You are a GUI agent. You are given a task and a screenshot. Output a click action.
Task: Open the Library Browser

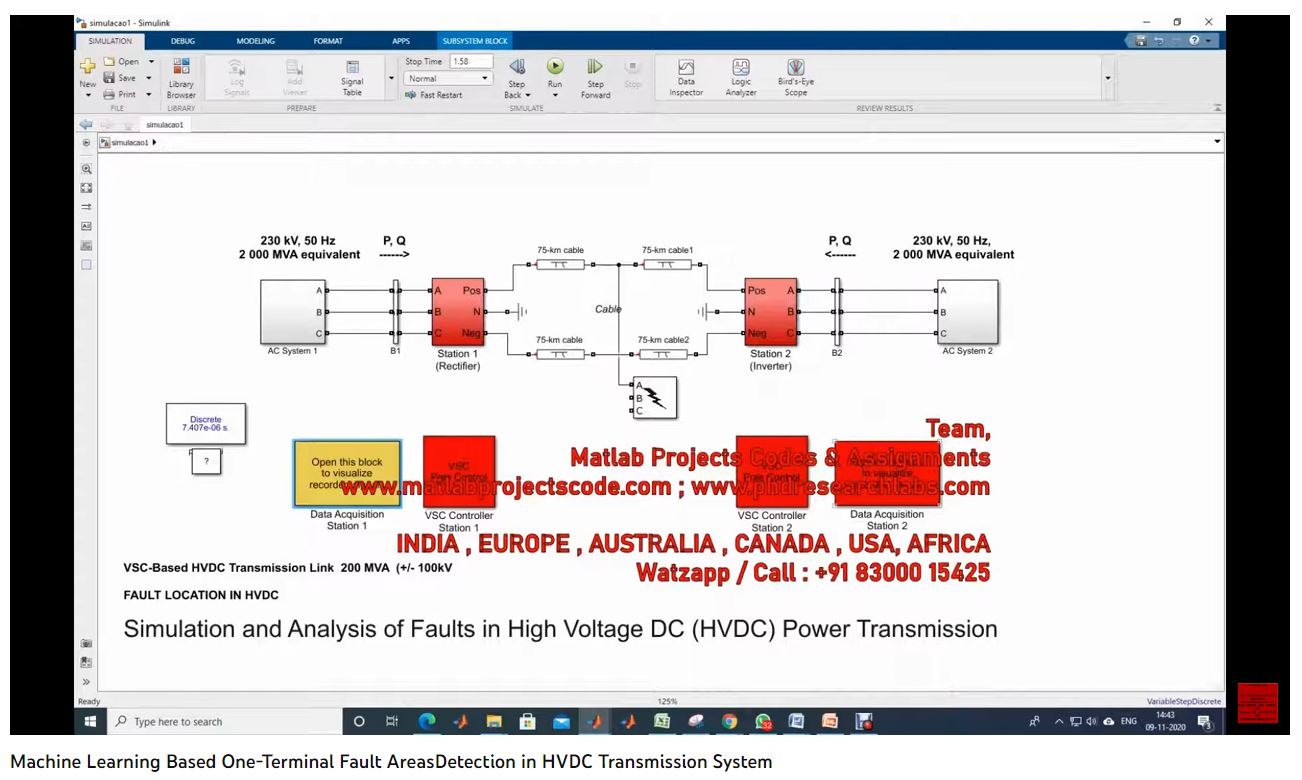point(181,77)
